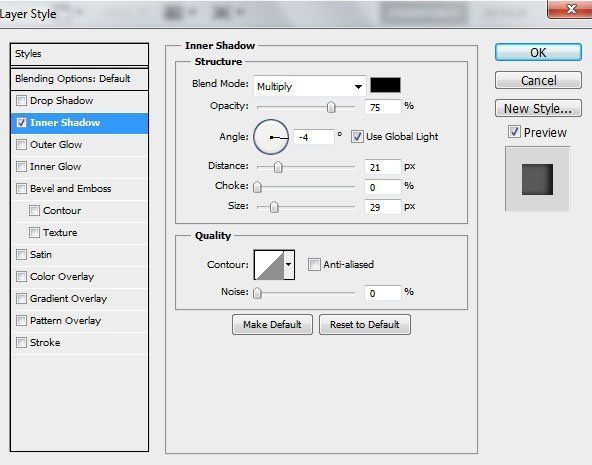Image resolution: width=592 pixels, height=465 pixels.
Task: Confirm with the OK button
Action: [538, 52]
